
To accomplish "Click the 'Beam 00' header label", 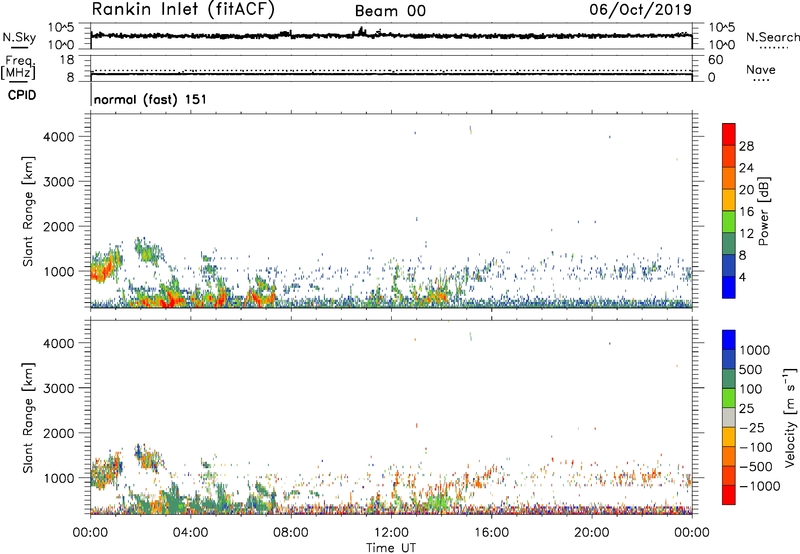I will pyautogui.click(x=390, y=11).
